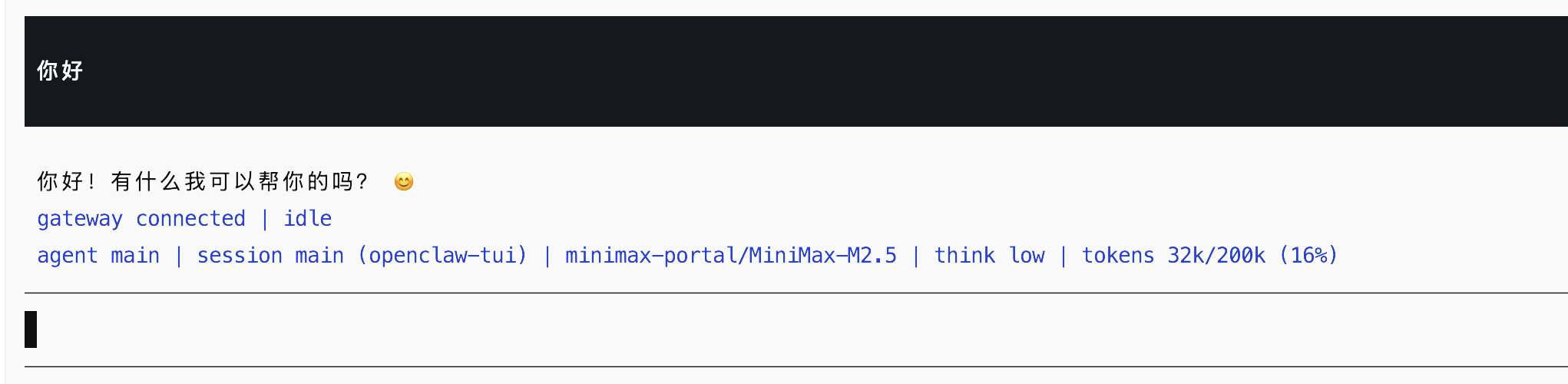Click the user message text 你好
1568x384 pixels.
[x=60, y=71]
